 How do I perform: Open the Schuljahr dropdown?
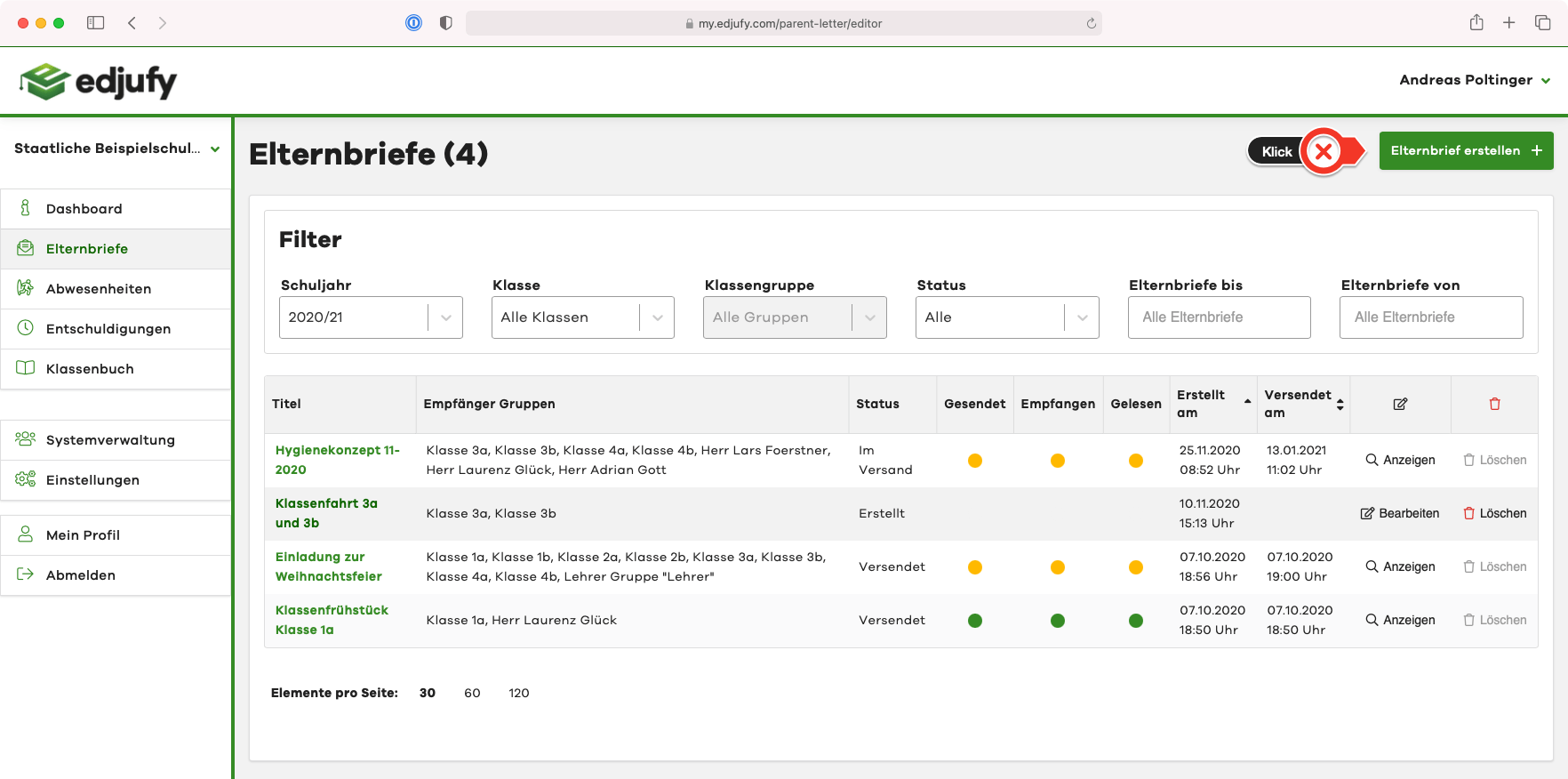371,317
